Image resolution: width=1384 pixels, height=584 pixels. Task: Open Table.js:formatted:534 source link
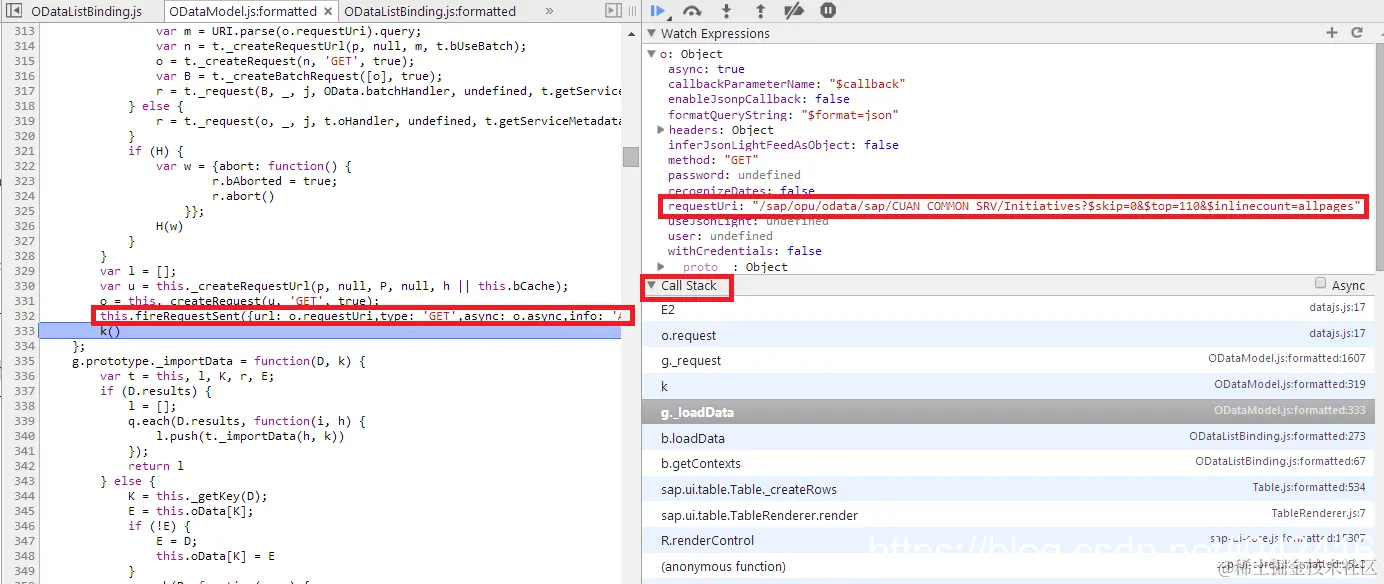tap(1309, 487)
